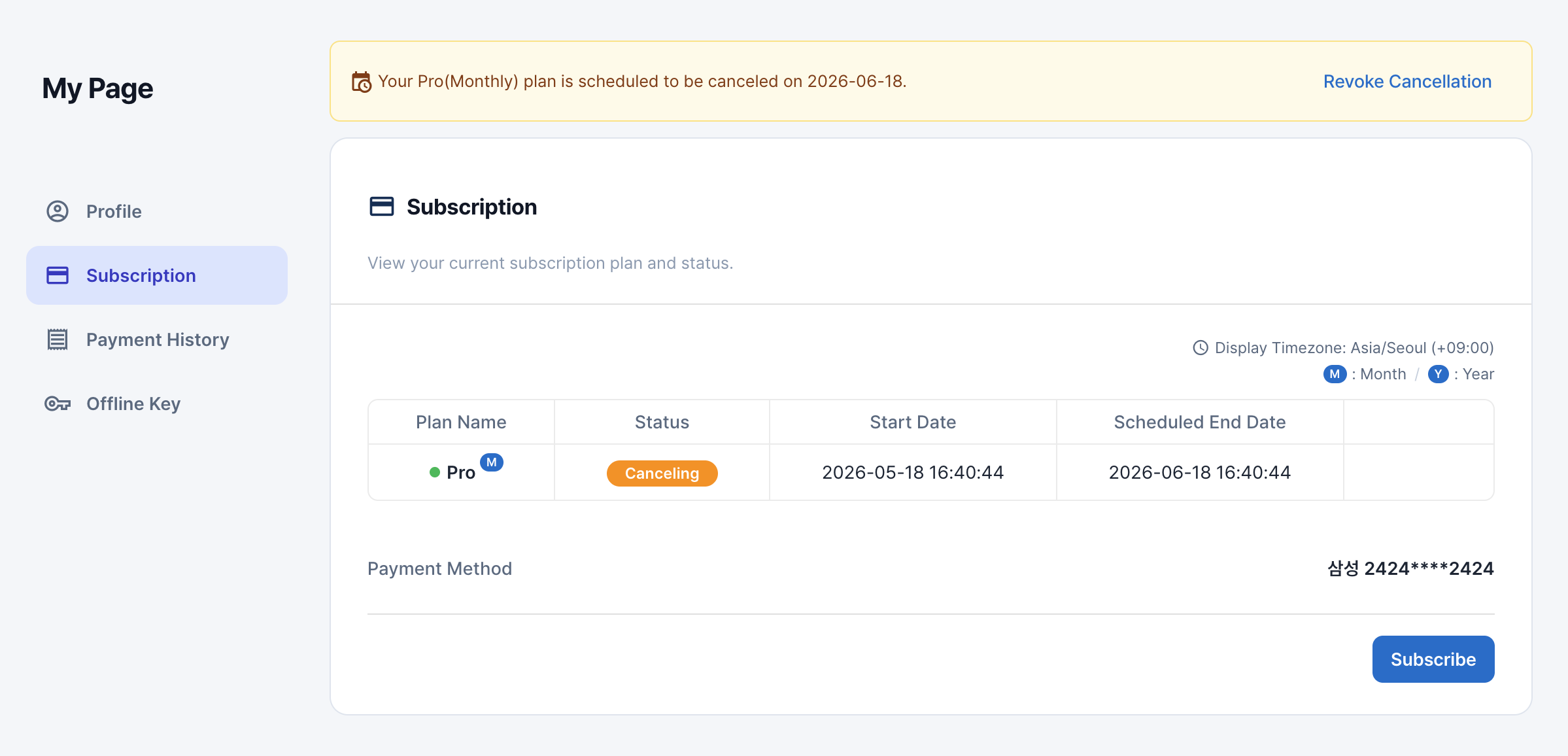Open the Payment History section
The height and width of the screenshot is (756, 1568).
point(157,339)
